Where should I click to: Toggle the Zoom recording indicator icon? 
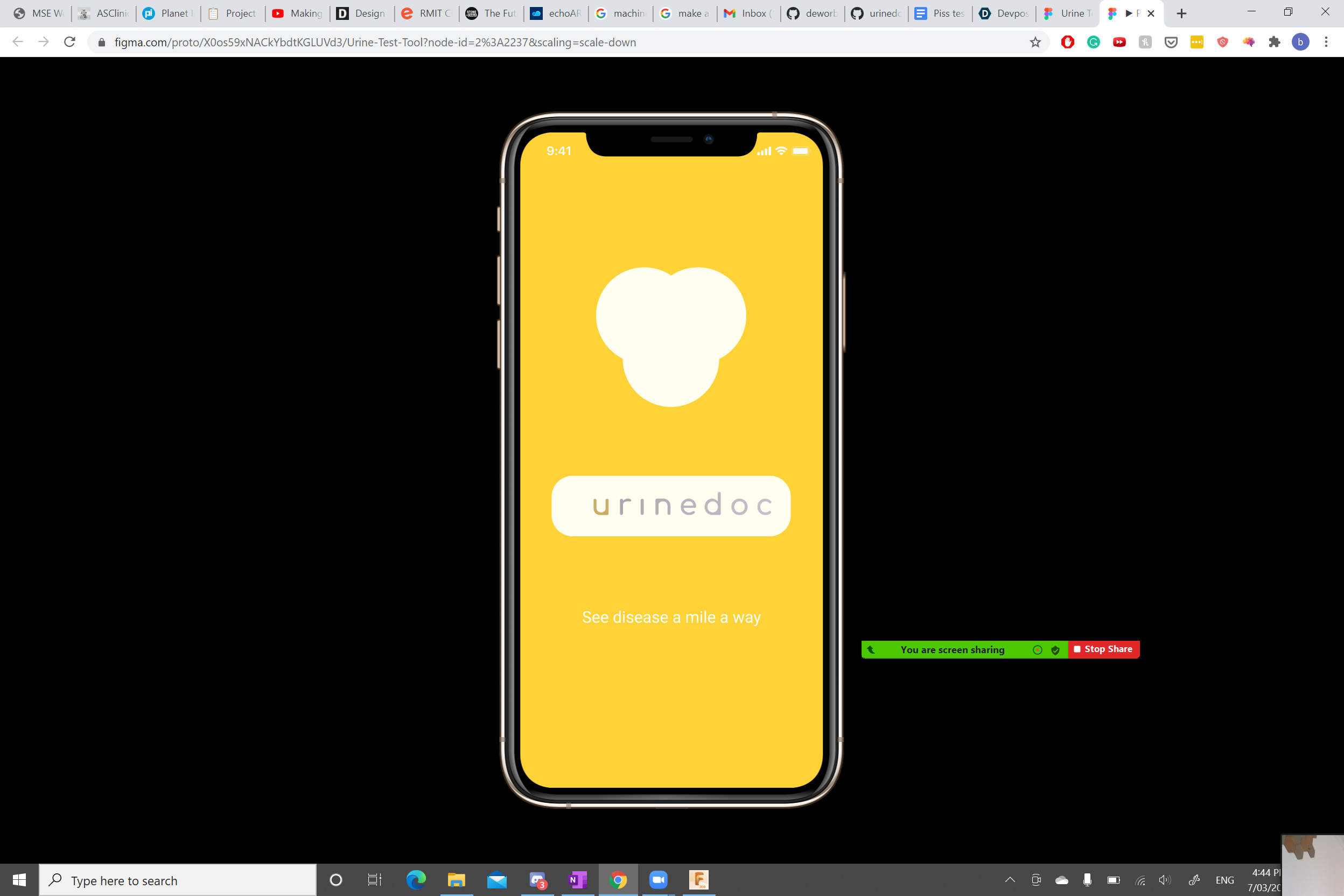1038,650
